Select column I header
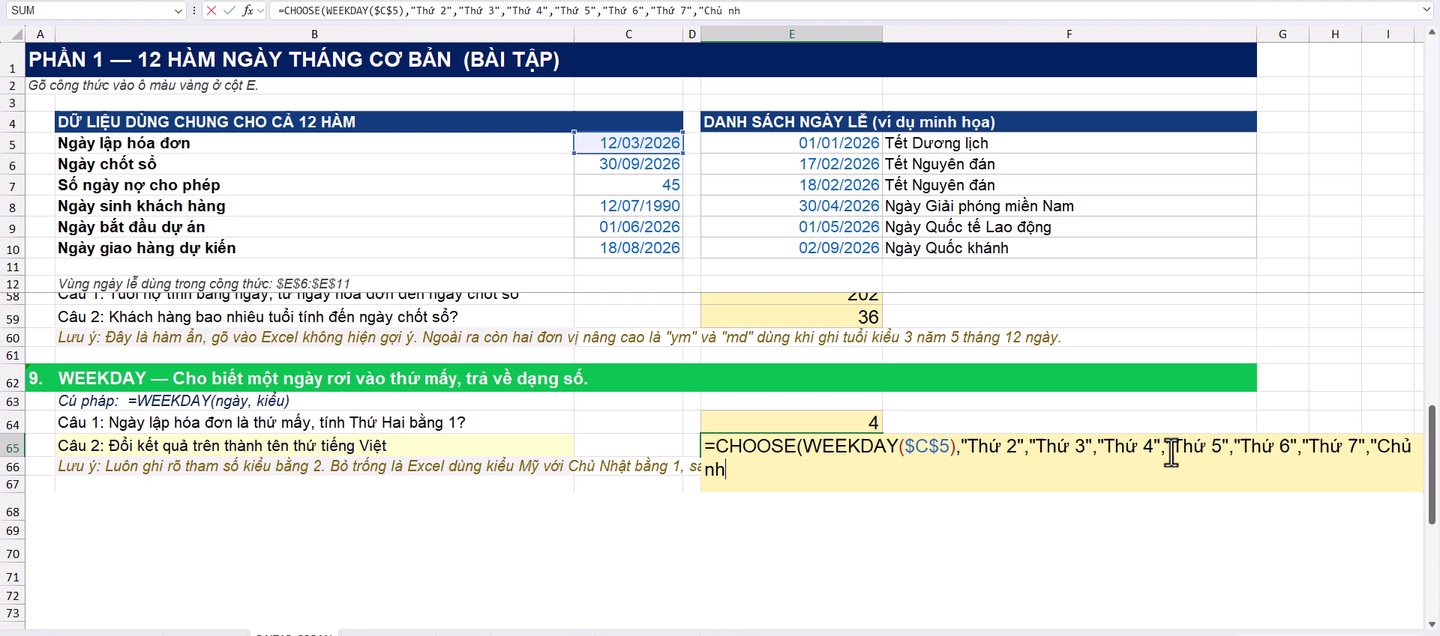1440x636 pixels. coord(1389,34)
